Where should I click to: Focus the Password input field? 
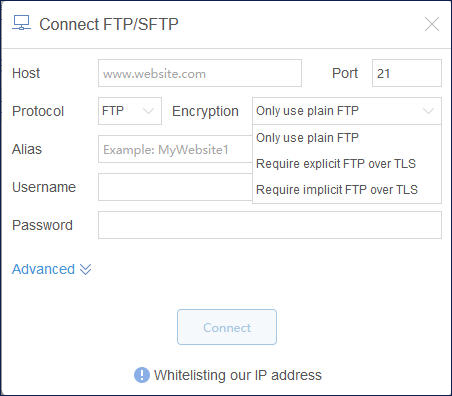point(270,225)
